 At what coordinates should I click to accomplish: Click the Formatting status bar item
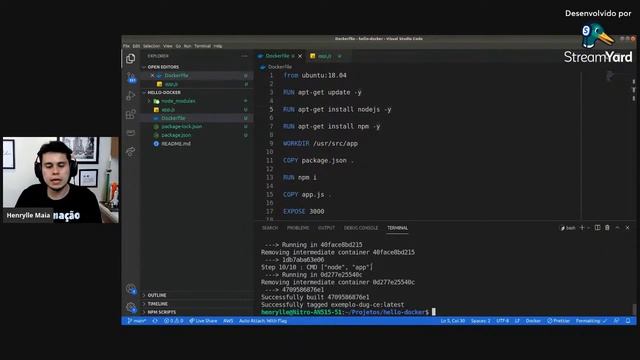591,321
